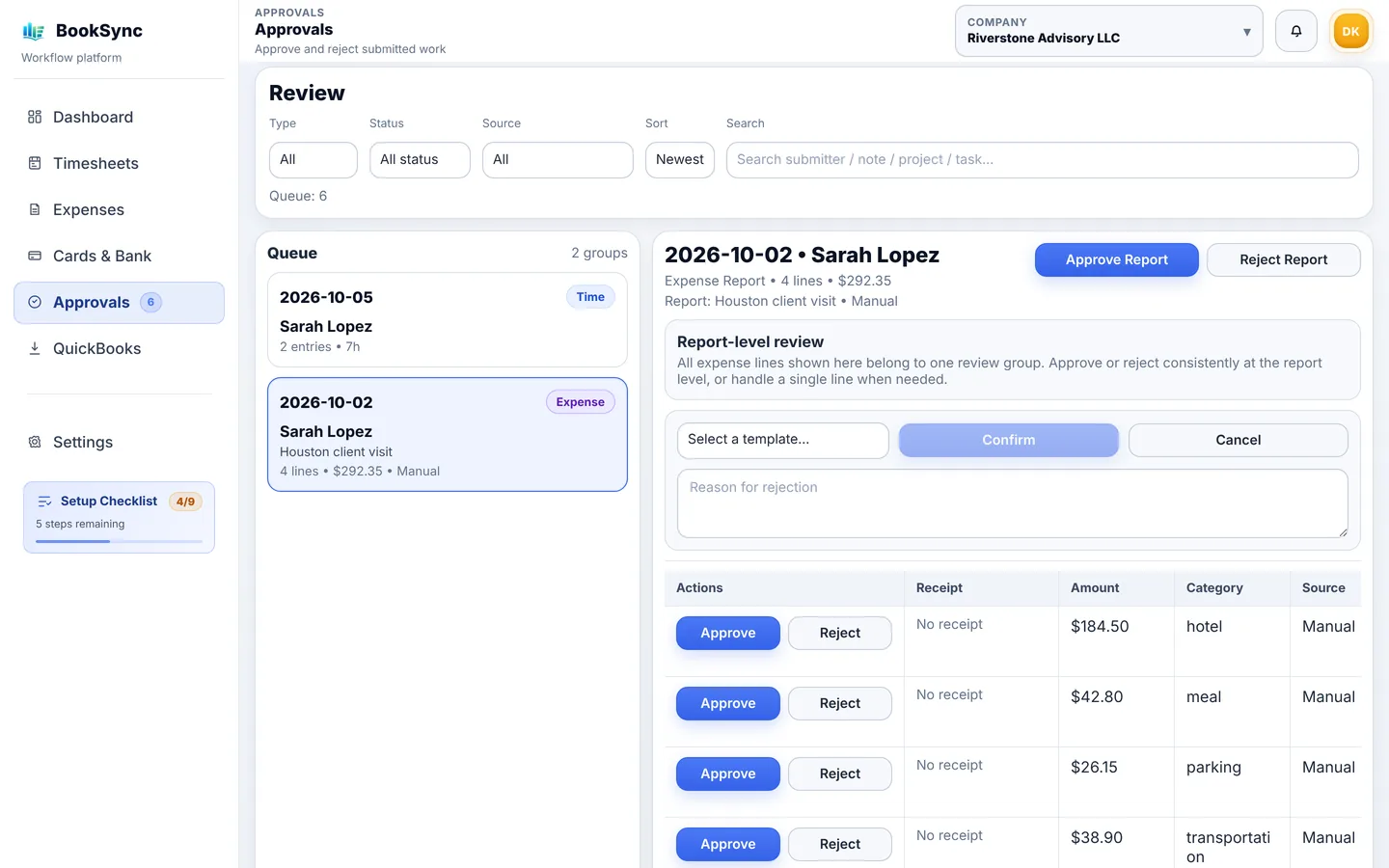
Task: Open the notifications bell
Action: [1296, 31]
